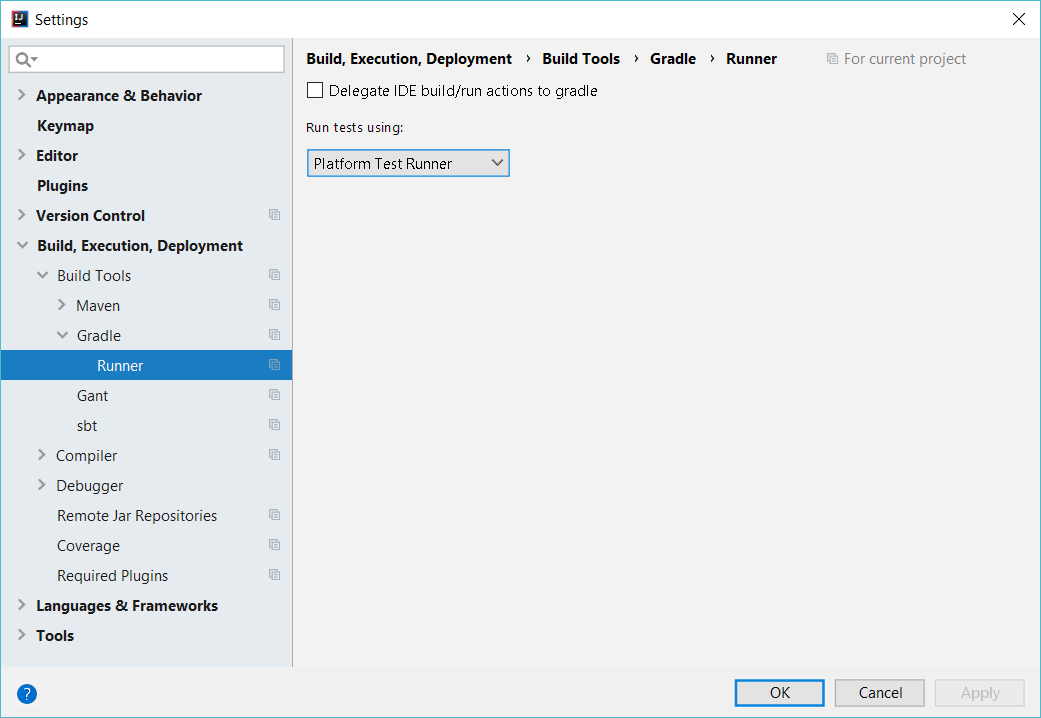Click project-level icon beside Gradle
1041x718 pixels.
pyautogui.click(x=274, y=334)
